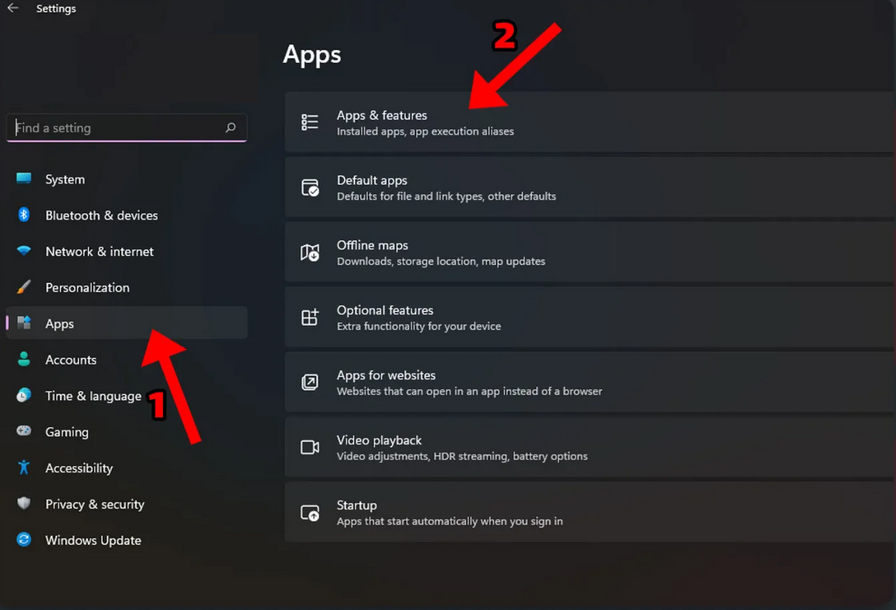Click the search magnifier icon
This screenshot has width=896, height=610.
231,128
